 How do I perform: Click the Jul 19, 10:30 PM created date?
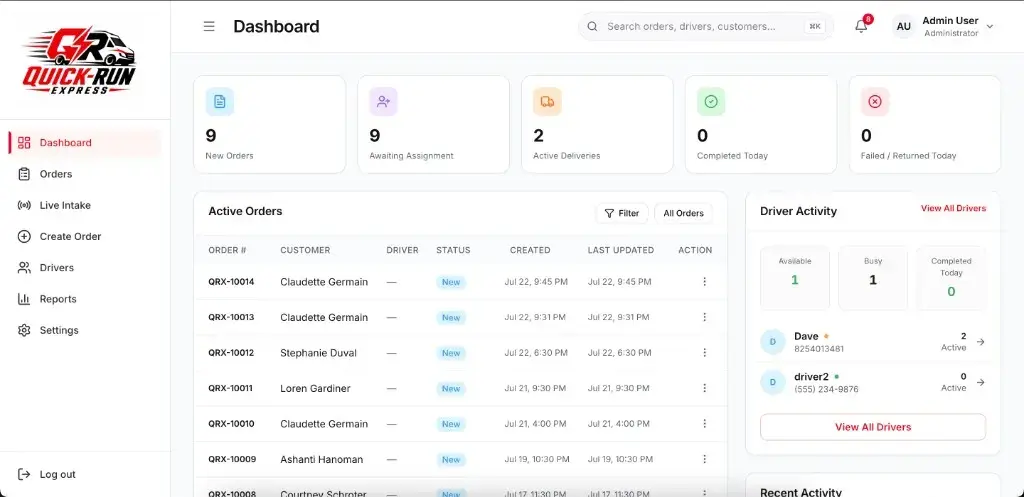[x=537, y=459]
